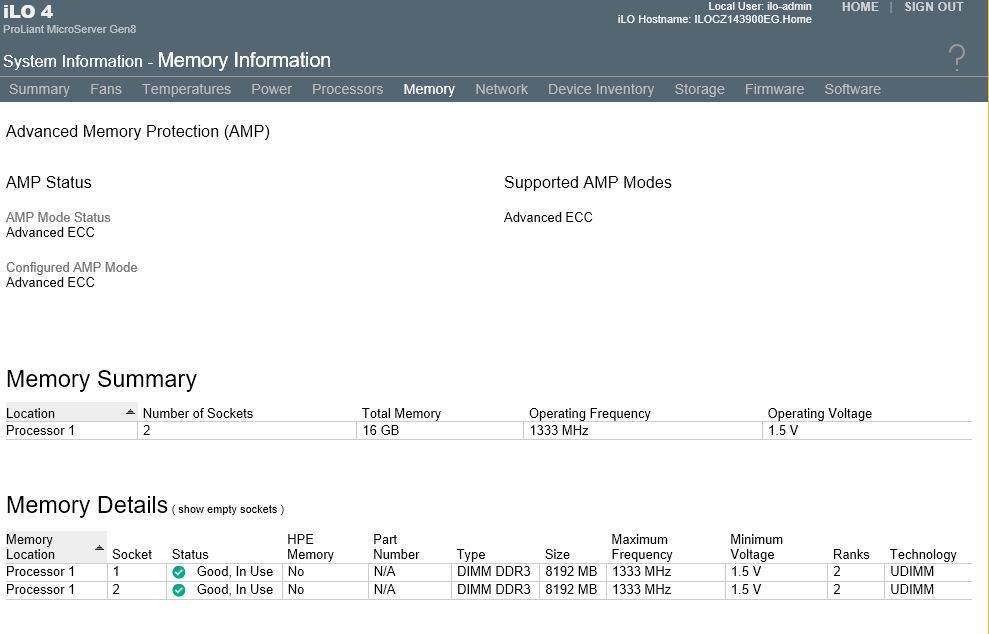Open the Firmware tab

[775, 89]
